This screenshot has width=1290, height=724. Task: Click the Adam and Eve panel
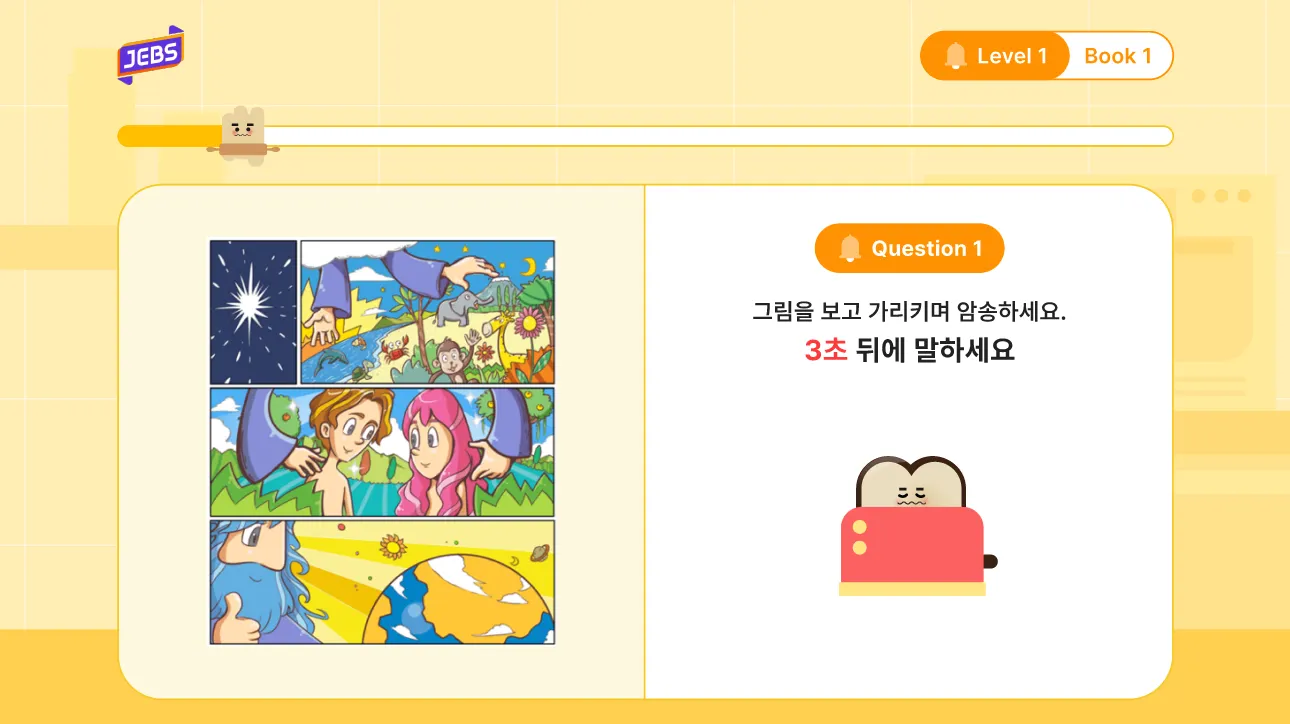point(382,452)
